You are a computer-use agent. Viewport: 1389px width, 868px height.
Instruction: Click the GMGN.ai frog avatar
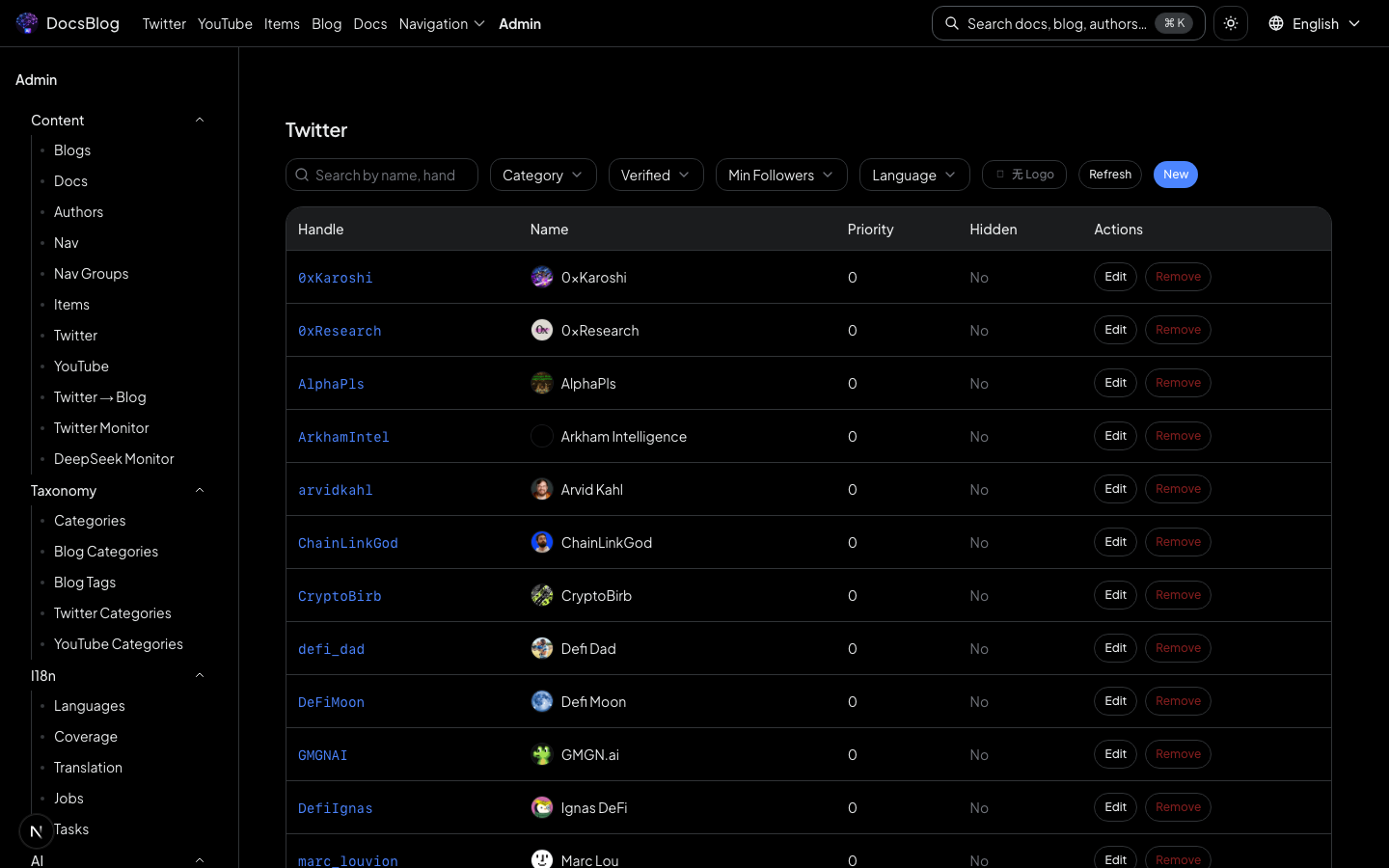pyautogui.click(x=542, y=754)
